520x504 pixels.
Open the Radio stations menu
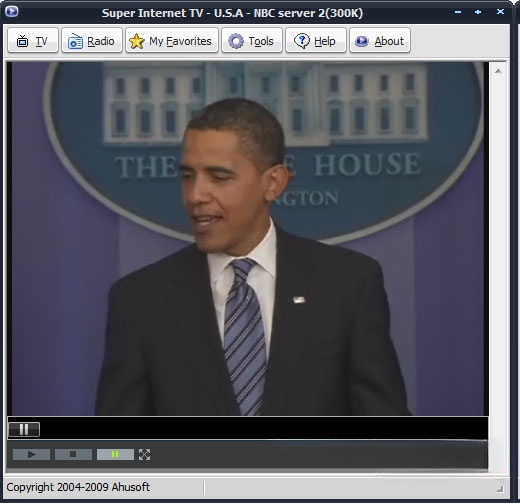[x=92, y=41]
